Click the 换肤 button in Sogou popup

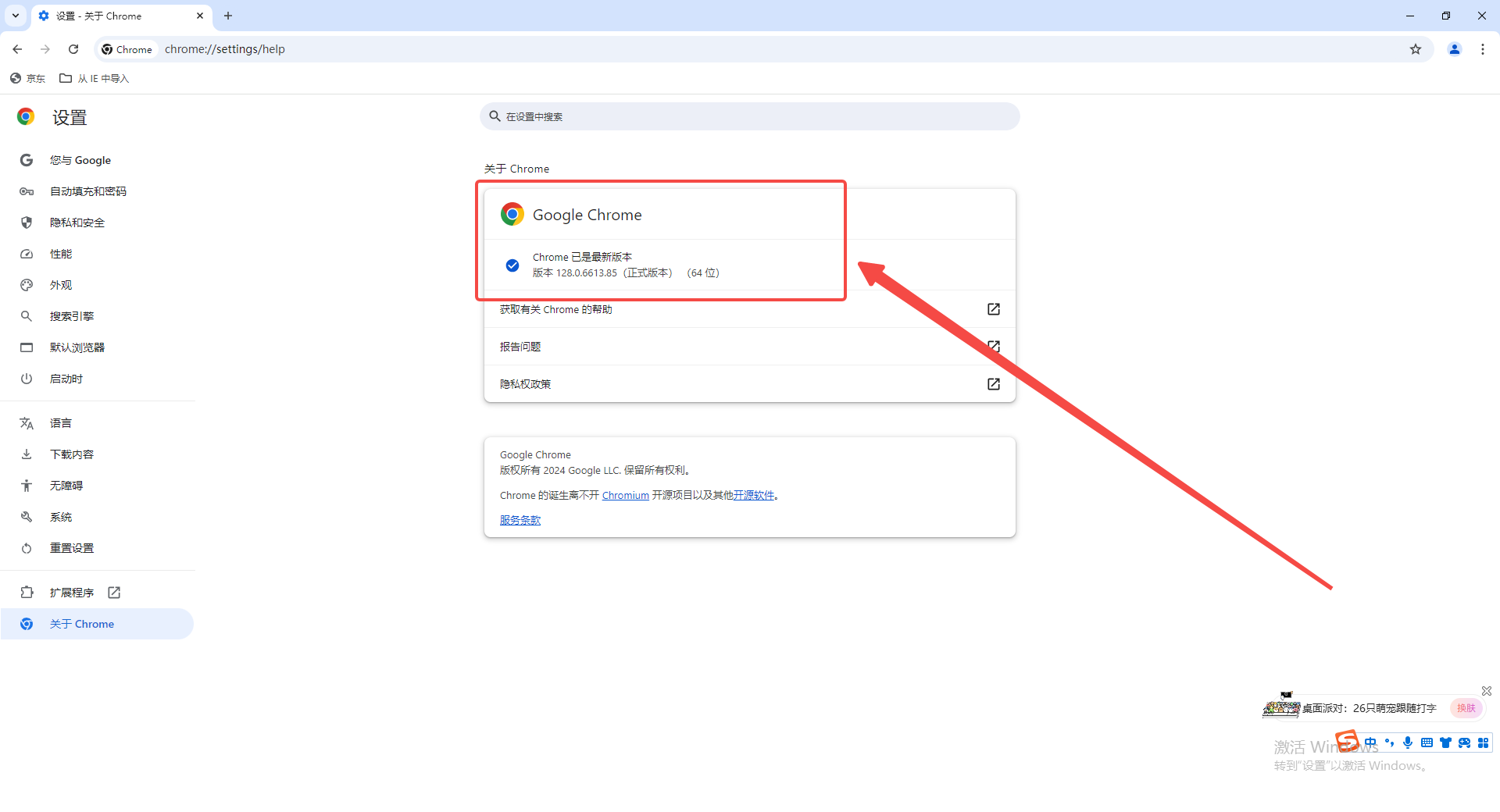[x=1466, y=708]
